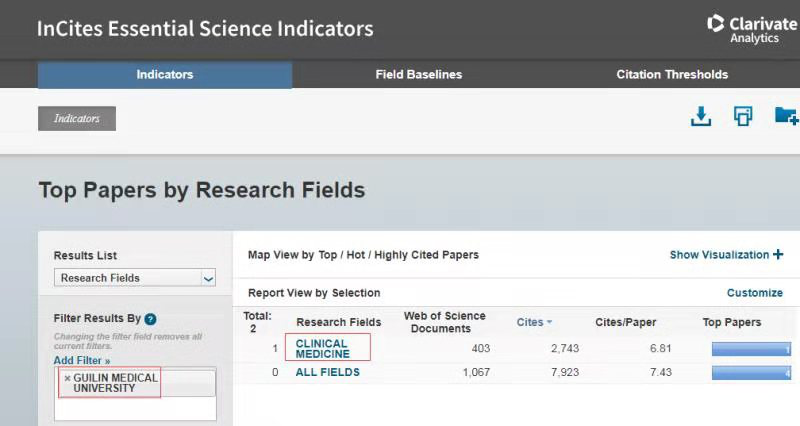Image resolution: width=800 pixels, height=426 pixels.
Task: Open the Research Fields results list dropdown
Action: (135, 278)
